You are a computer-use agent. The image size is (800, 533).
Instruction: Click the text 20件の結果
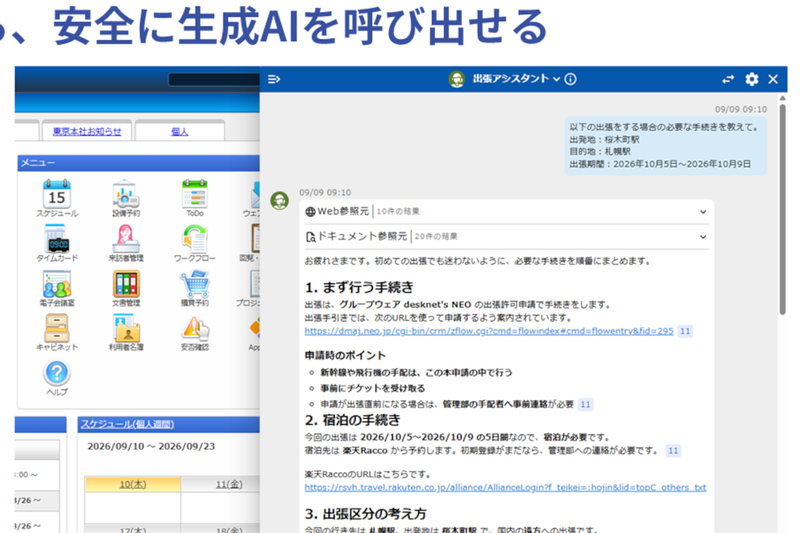[436, 237]
